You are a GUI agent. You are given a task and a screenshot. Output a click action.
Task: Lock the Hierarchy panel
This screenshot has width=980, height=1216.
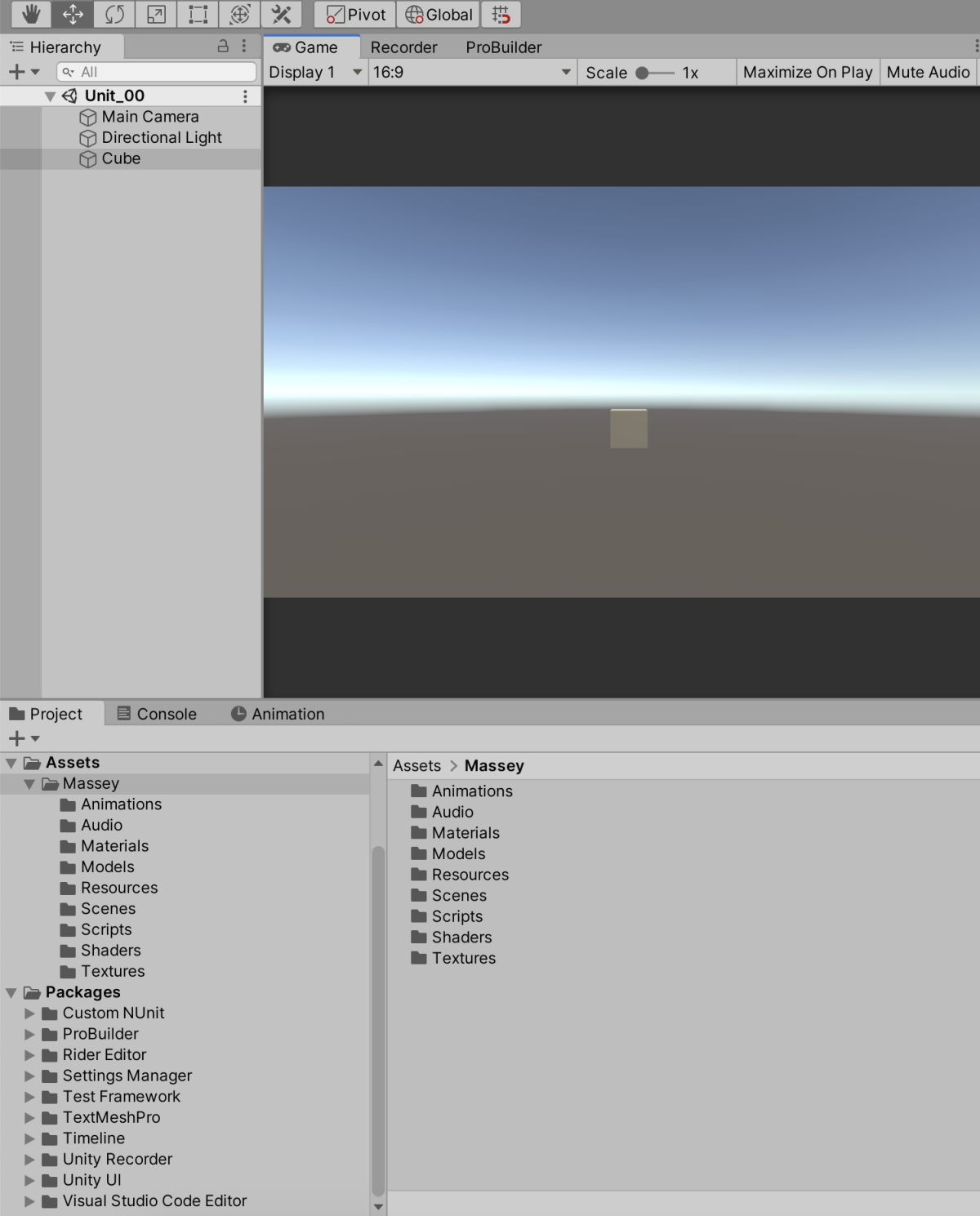tap(223, 47)
